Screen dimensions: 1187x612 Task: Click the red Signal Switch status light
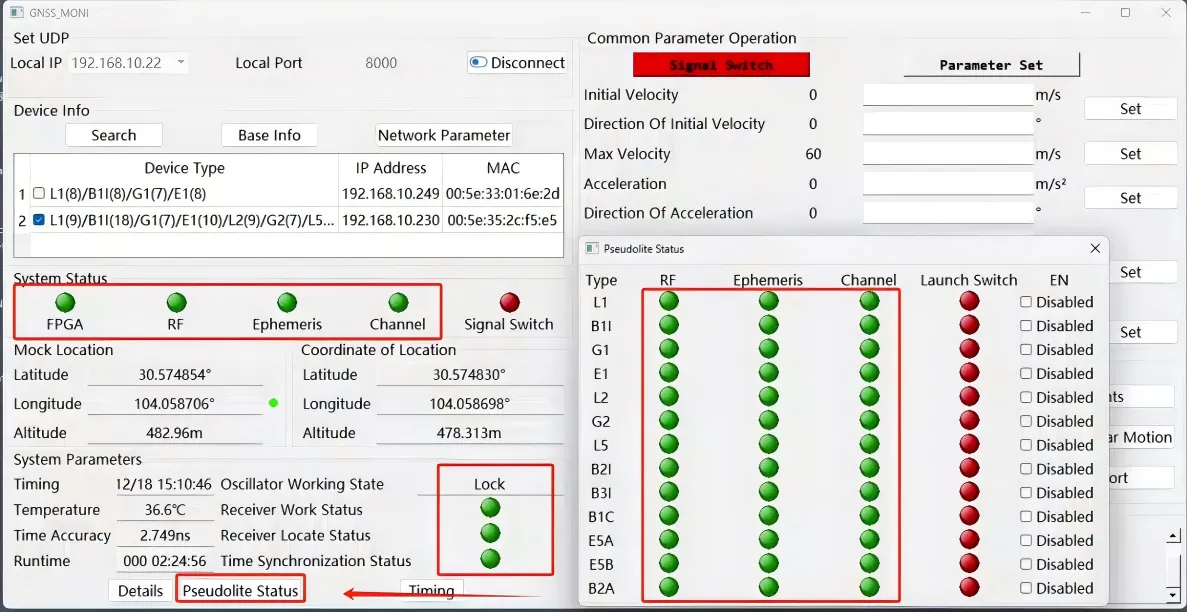(509, 302)
